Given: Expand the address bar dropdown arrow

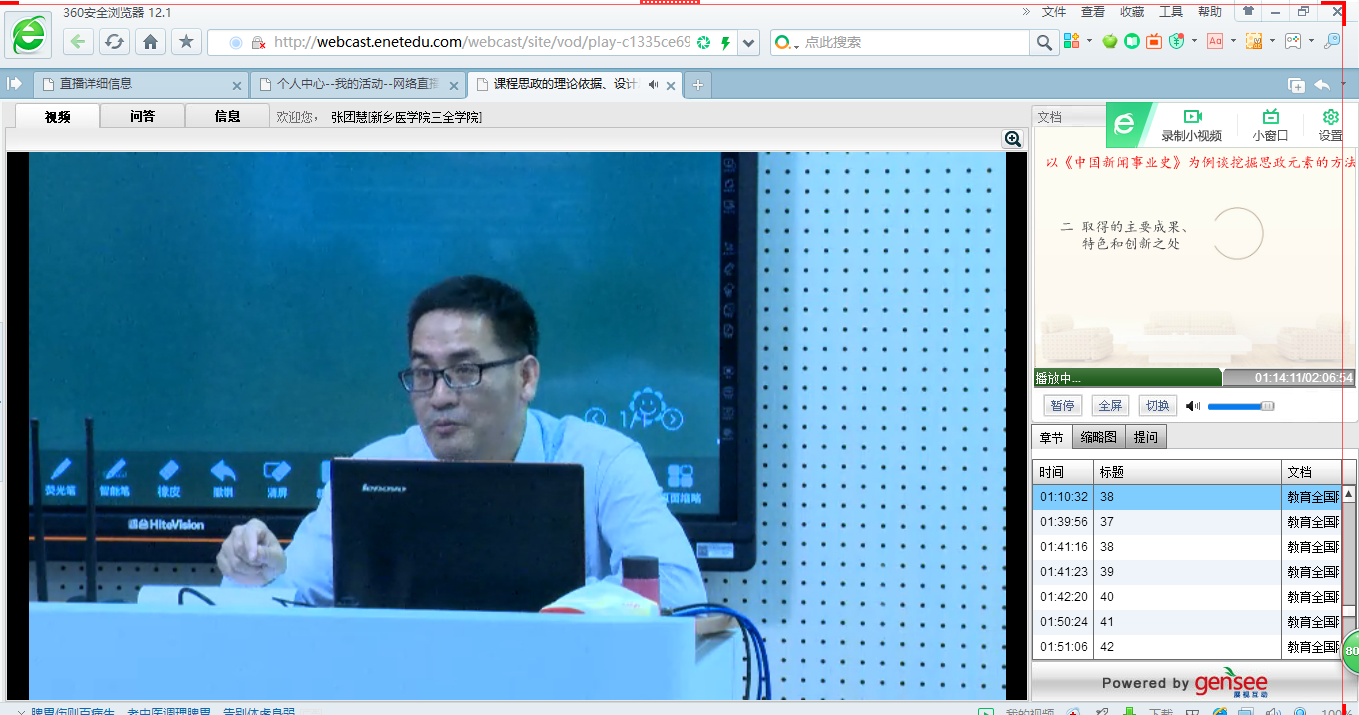Looking at the screenshot, I should [x=749, y=43].
